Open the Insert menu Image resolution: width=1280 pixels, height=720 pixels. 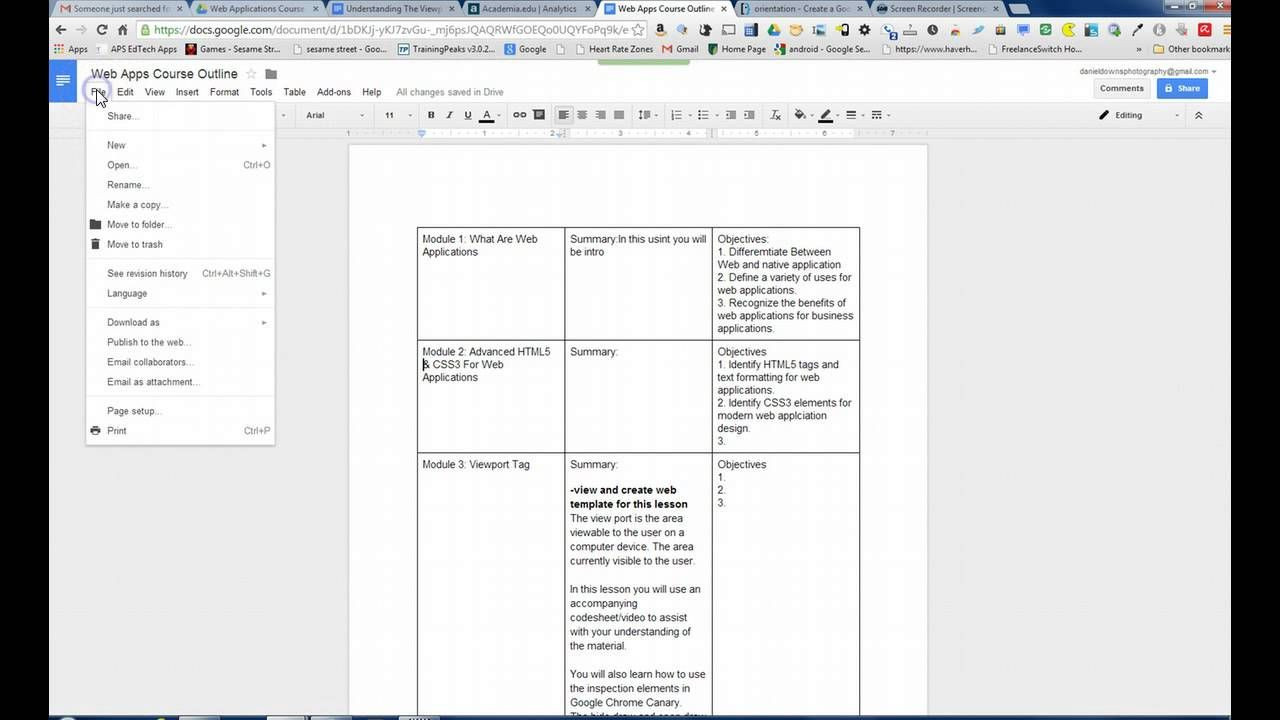[187, 92]
